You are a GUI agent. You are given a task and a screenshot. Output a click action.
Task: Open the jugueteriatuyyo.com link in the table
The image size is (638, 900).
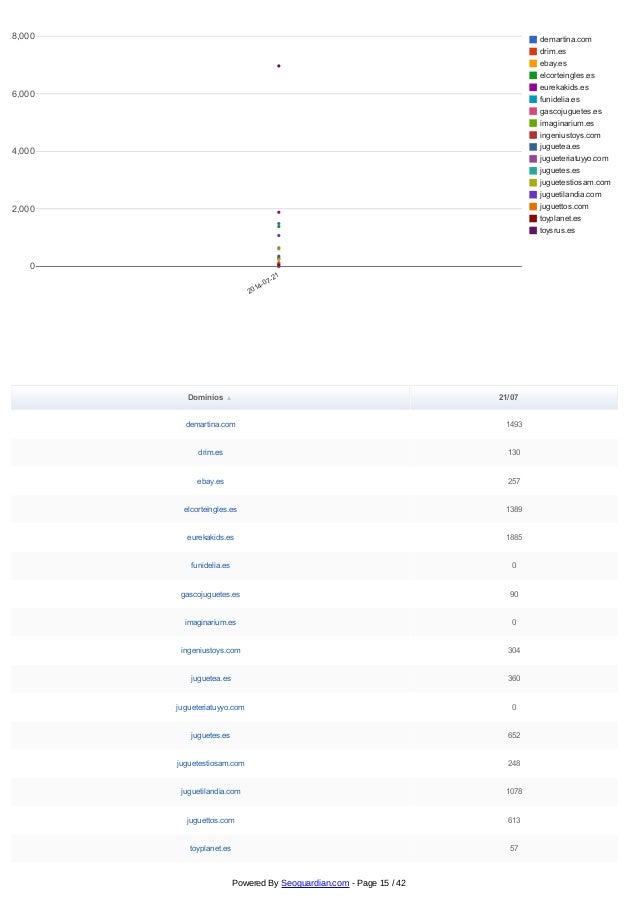point(211,708)
